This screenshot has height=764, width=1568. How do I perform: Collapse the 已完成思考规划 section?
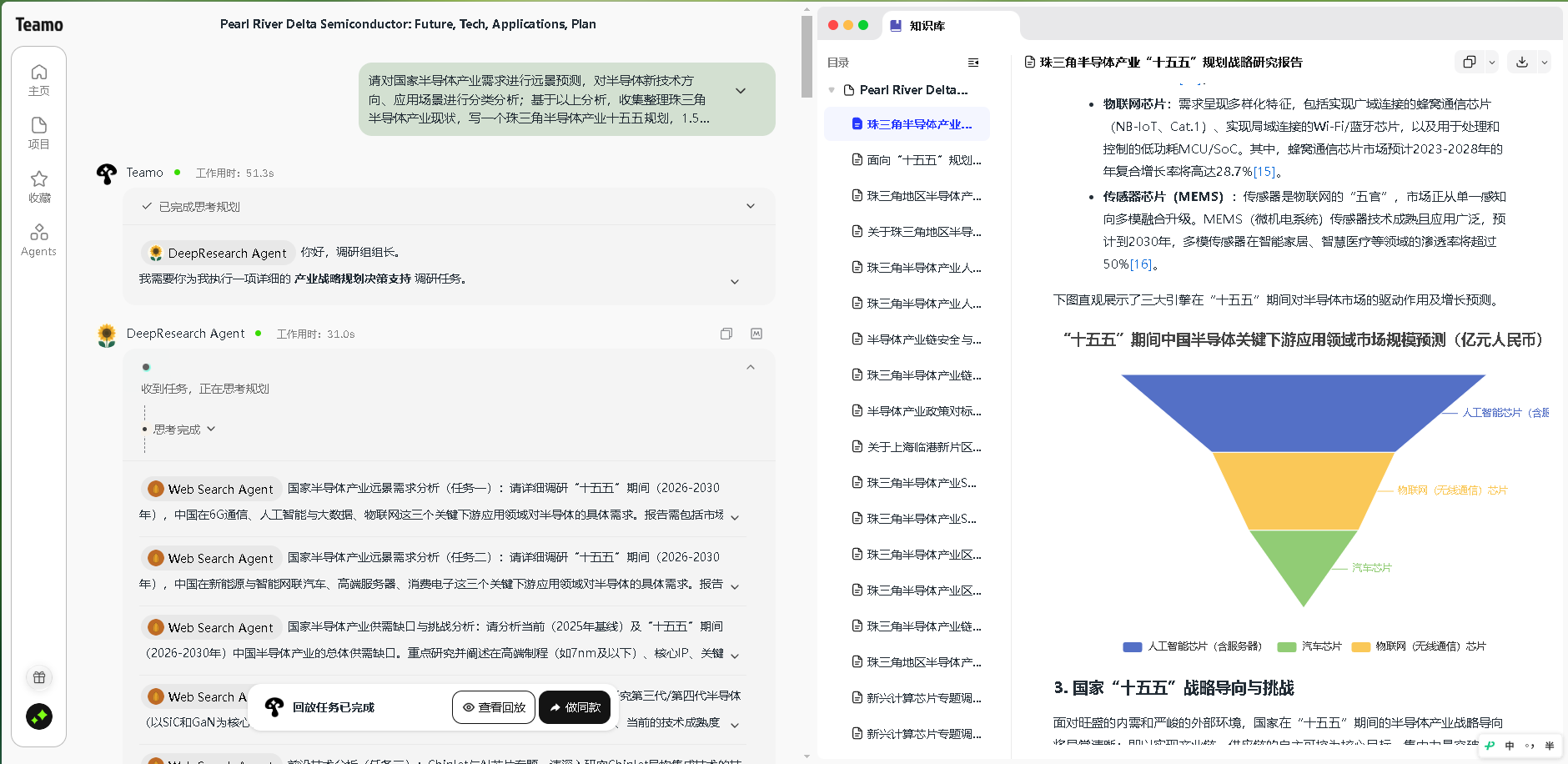pyautogui.click(x=750, y=206)
